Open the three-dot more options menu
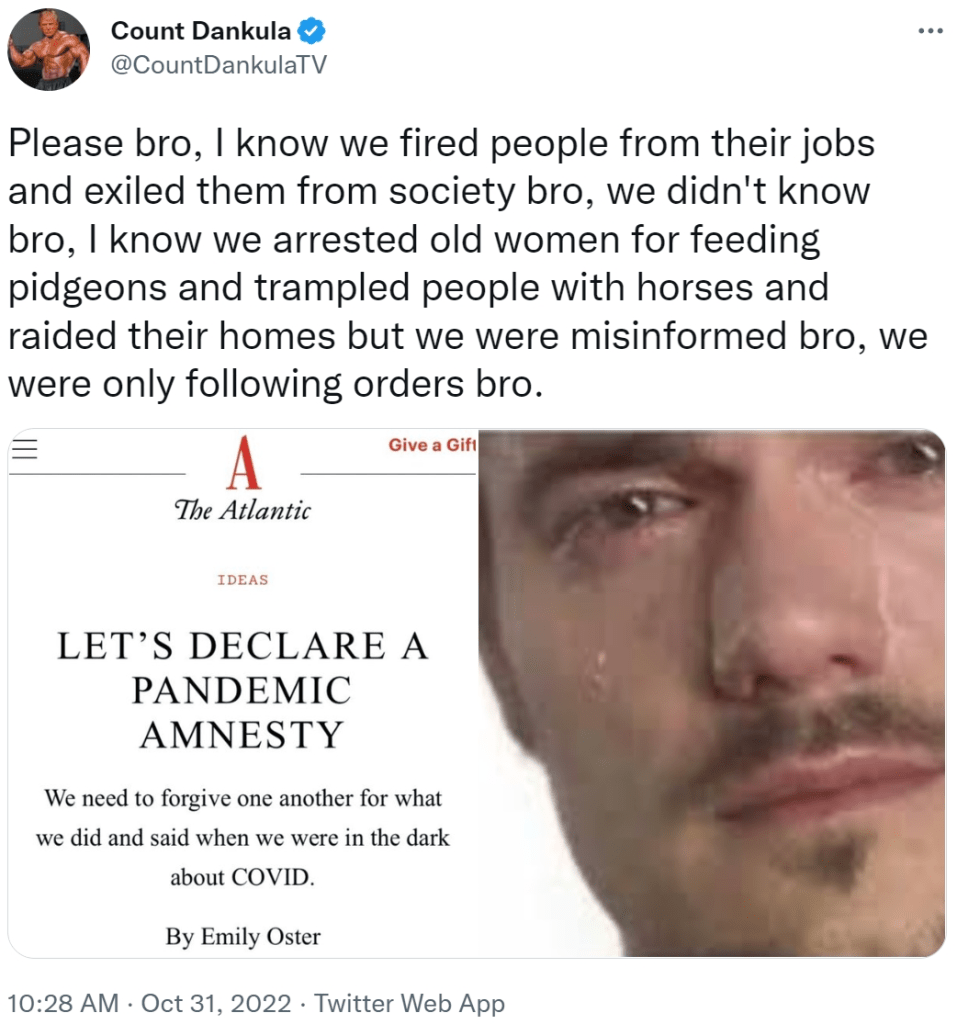 pyautogui.click(x=930, y=31)
